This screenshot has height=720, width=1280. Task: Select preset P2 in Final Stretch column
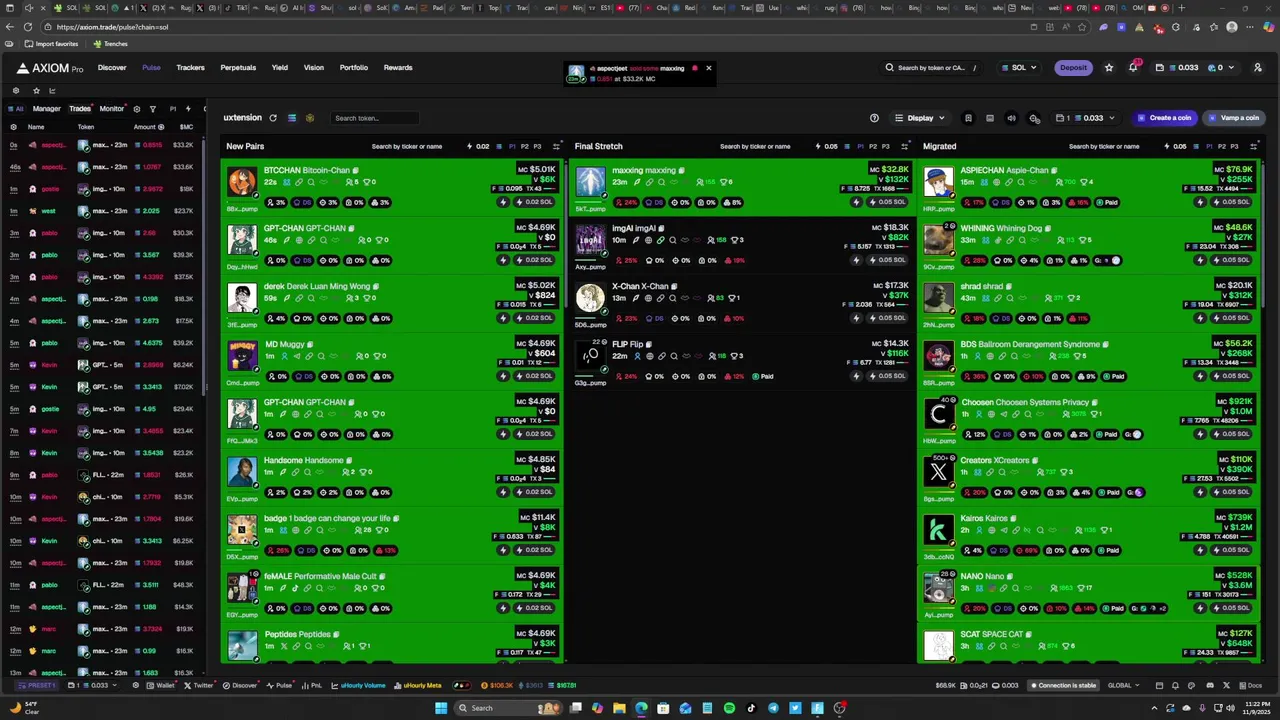pyautogui.click(x=873, y=147)
